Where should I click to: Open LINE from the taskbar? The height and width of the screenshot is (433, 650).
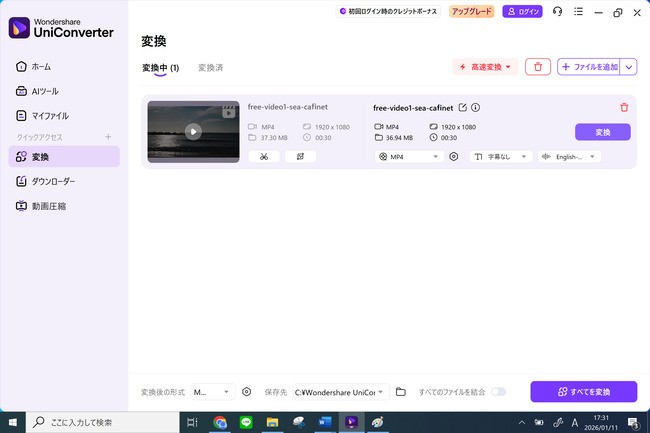tap(246, 422)
